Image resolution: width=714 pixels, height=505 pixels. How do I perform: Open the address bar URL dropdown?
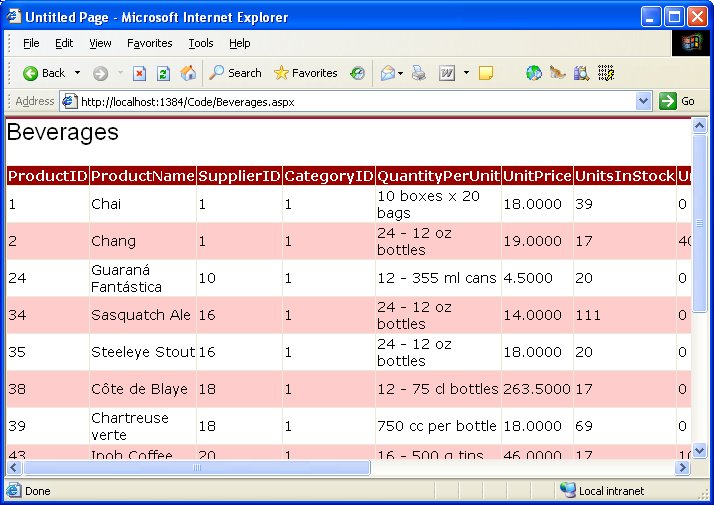pos(643,101)
